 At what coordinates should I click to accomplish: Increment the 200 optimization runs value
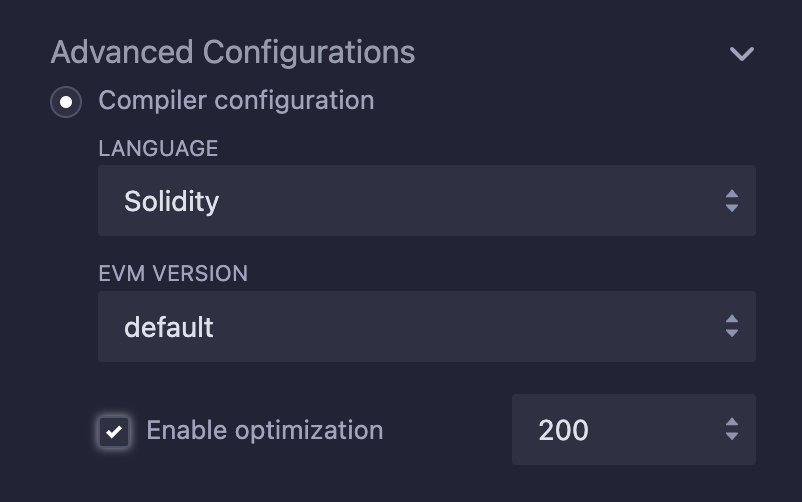coord(732,423)
